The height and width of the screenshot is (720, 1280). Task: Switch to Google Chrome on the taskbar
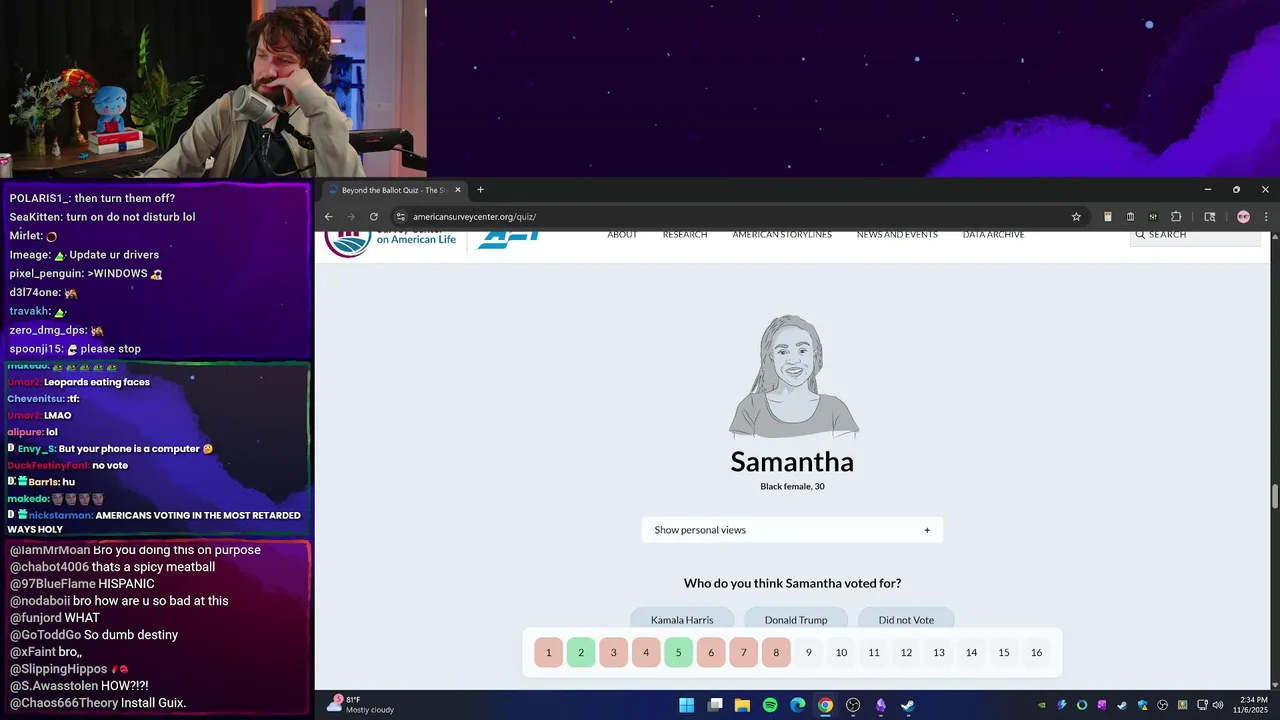click(825, 705)
